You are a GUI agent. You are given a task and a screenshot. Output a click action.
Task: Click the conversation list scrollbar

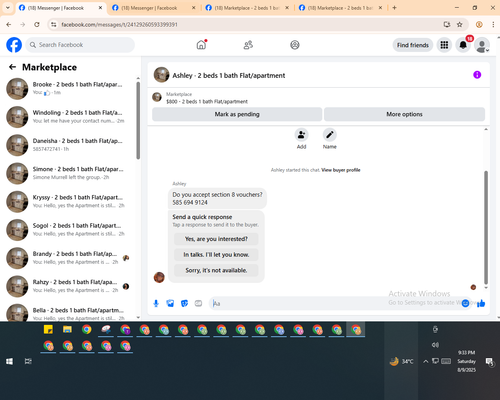(138, 120)
